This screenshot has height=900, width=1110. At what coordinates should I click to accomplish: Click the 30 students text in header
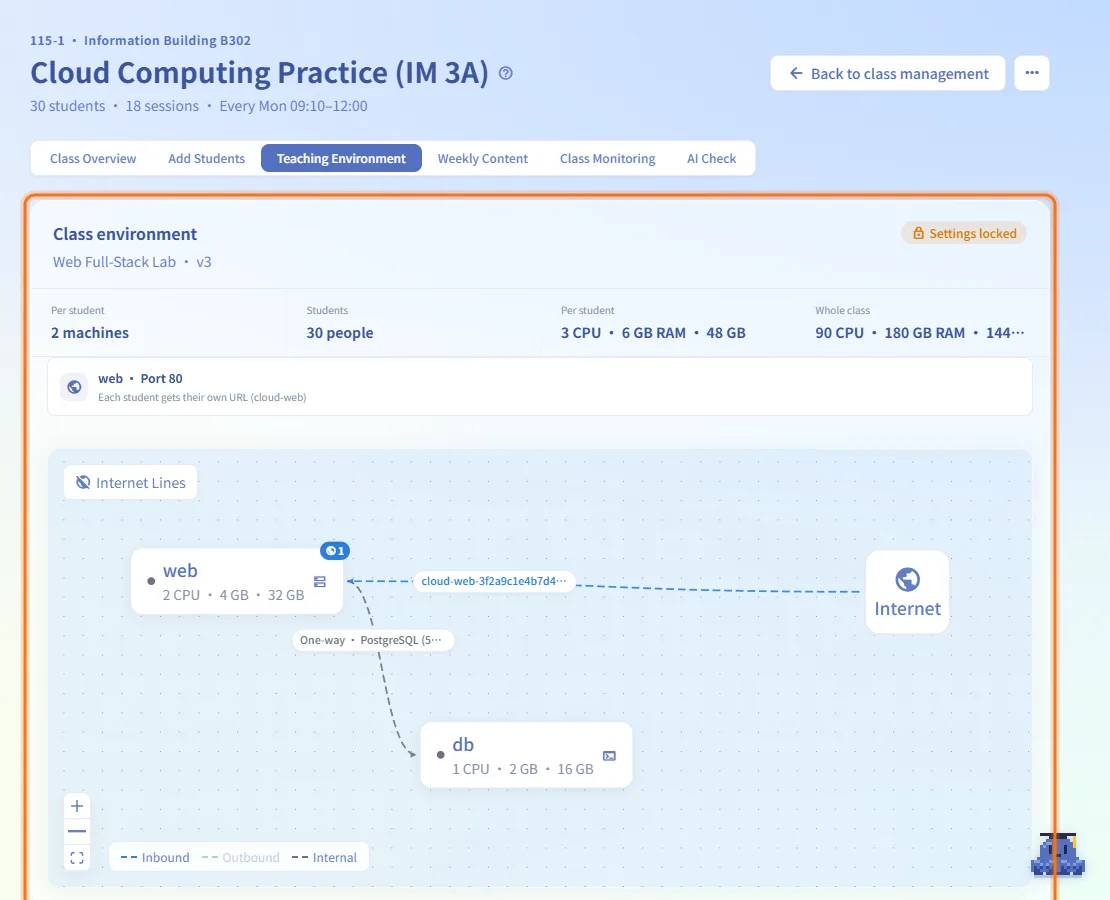[67, 106]
